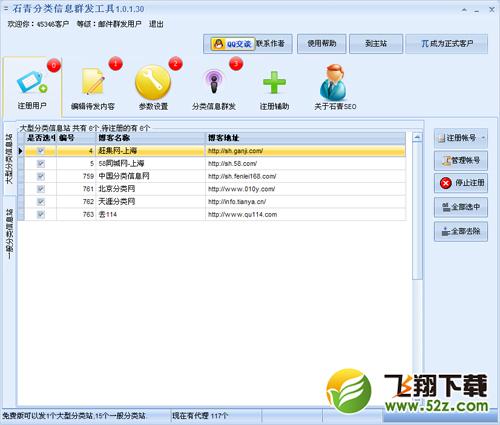The height and width of the screenshot is (425, 500).
Task: Click the 全部去除 button
Action: [x=461, y=231]
